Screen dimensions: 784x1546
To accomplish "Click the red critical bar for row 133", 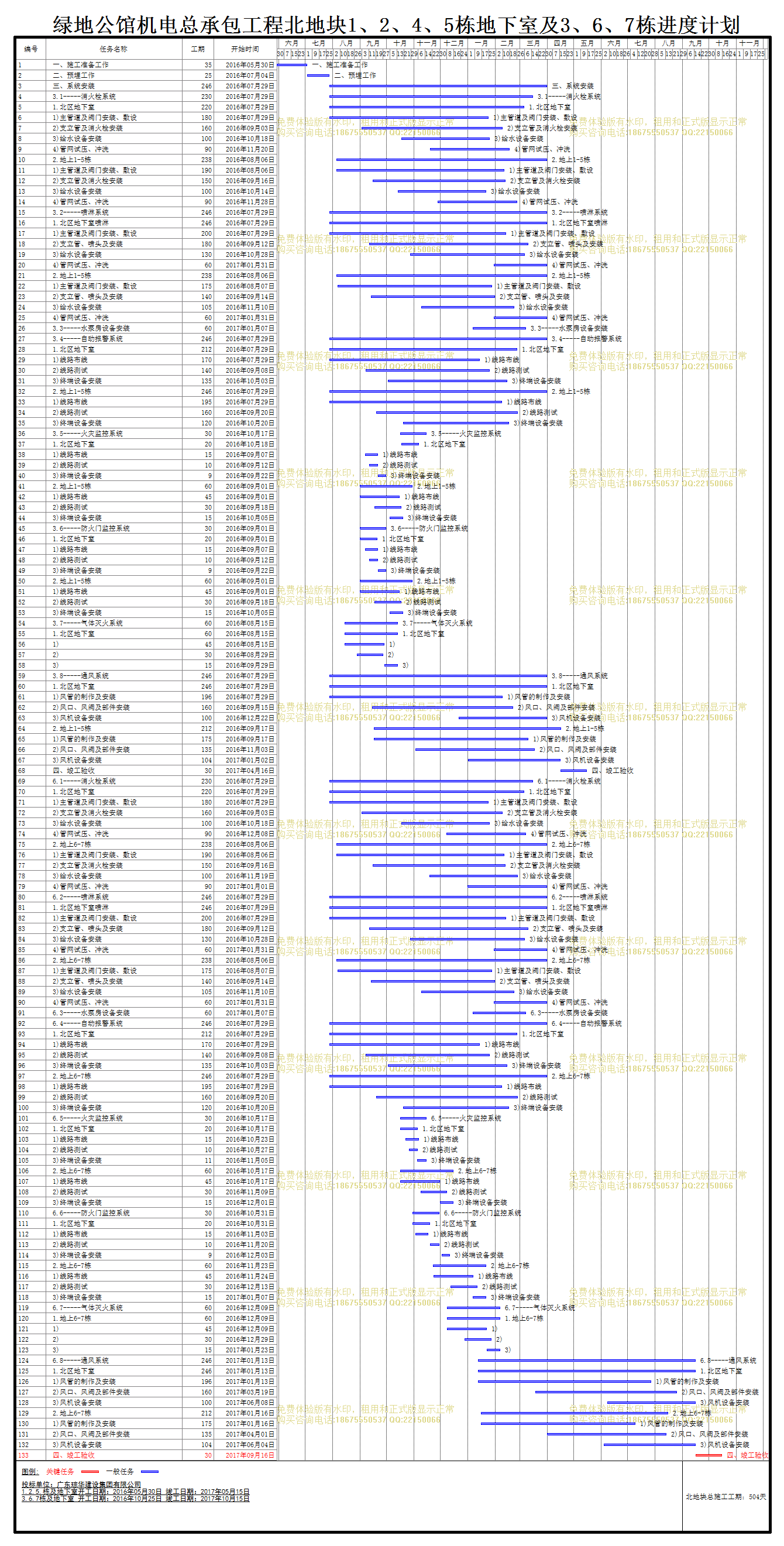I will click(x=709, y=1455).
